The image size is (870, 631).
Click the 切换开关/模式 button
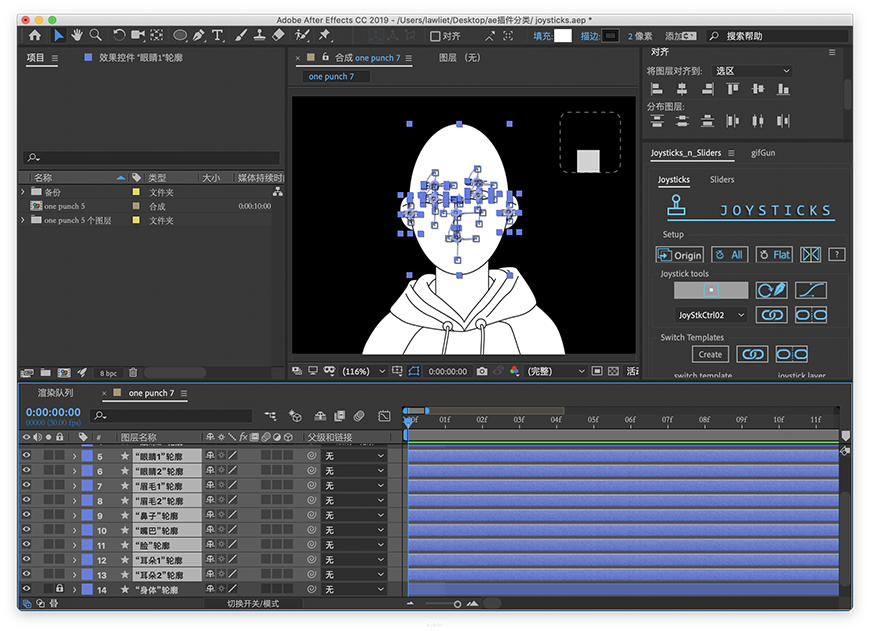click(x=253, y=604)
